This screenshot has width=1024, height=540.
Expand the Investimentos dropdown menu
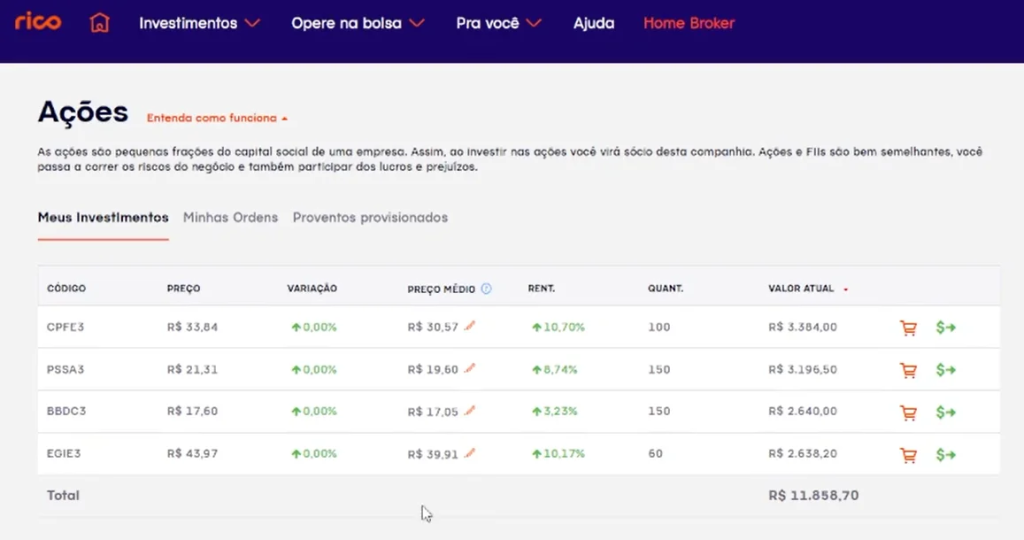point(199,22)
